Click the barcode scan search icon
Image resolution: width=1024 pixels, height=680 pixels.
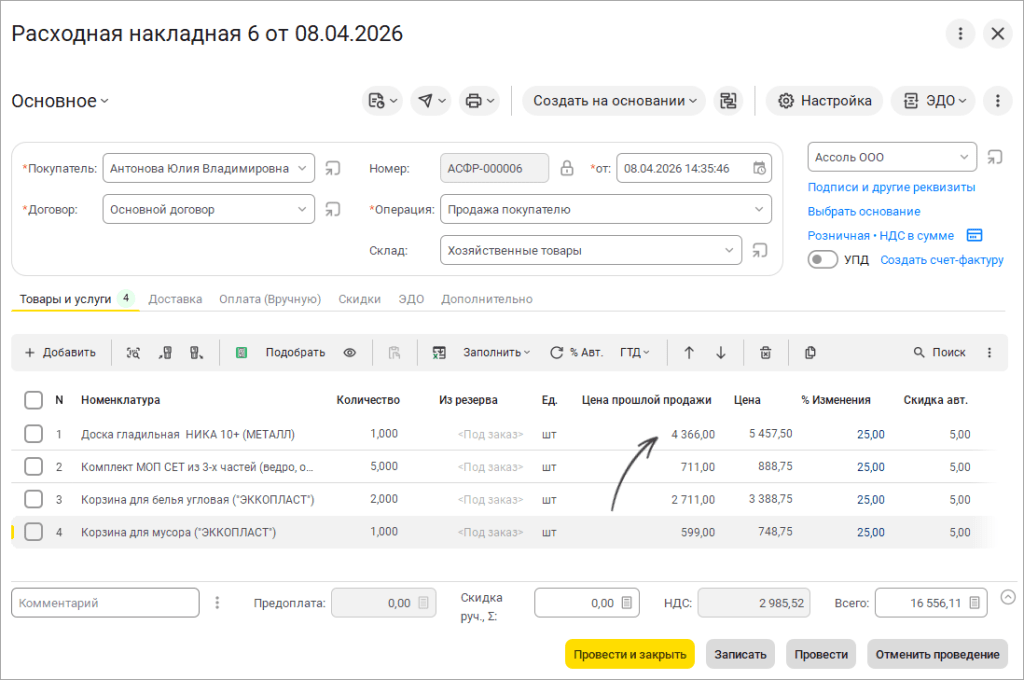(133, 353)
